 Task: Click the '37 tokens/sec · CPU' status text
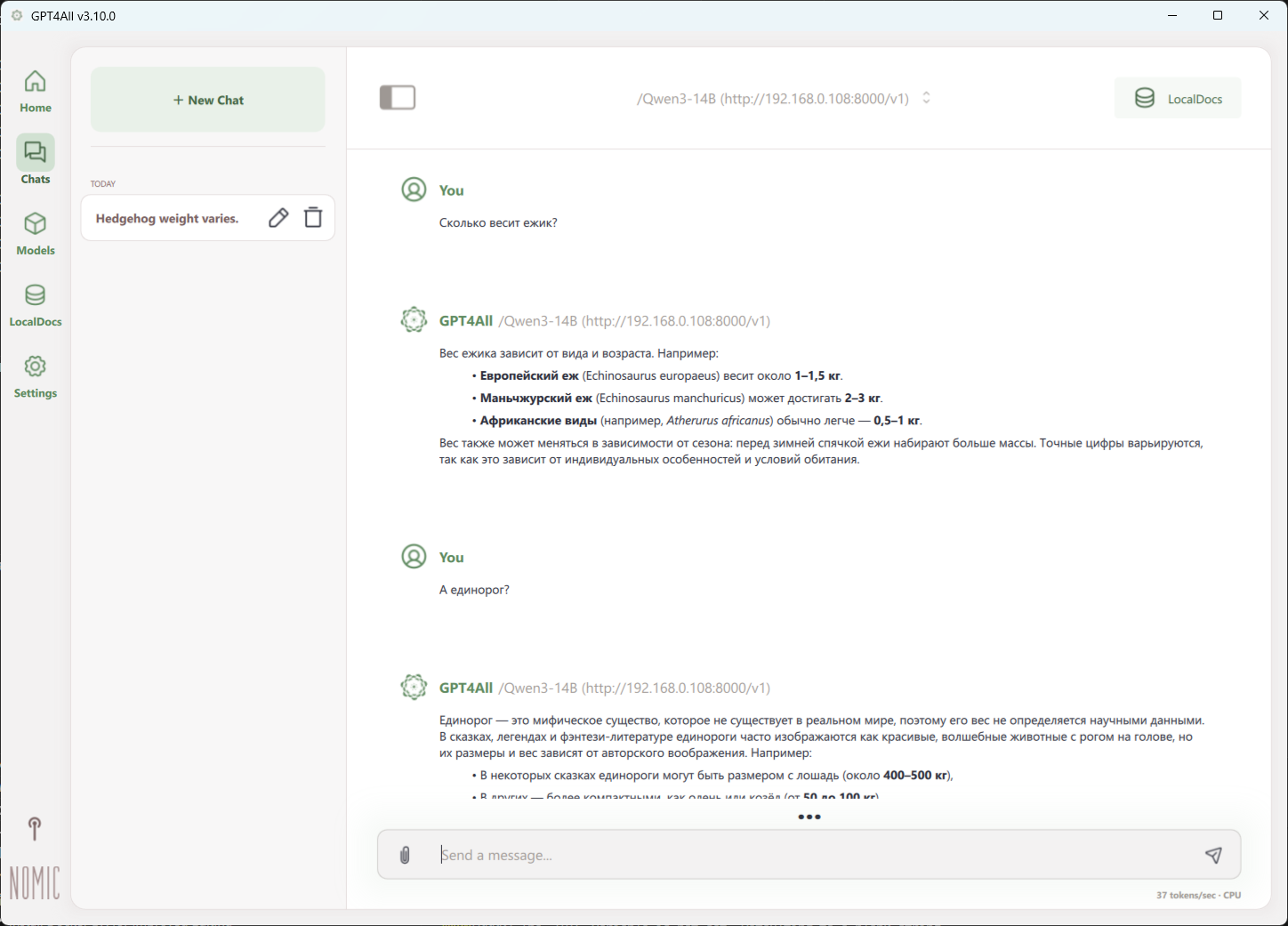coord(1198,895)
